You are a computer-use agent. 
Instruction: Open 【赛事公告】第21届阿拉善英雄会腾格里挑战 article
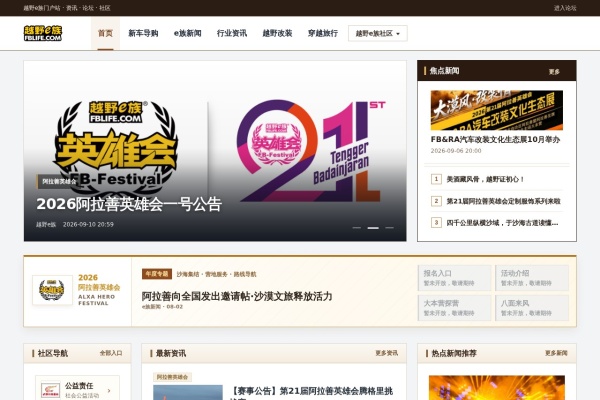(312, 391)
